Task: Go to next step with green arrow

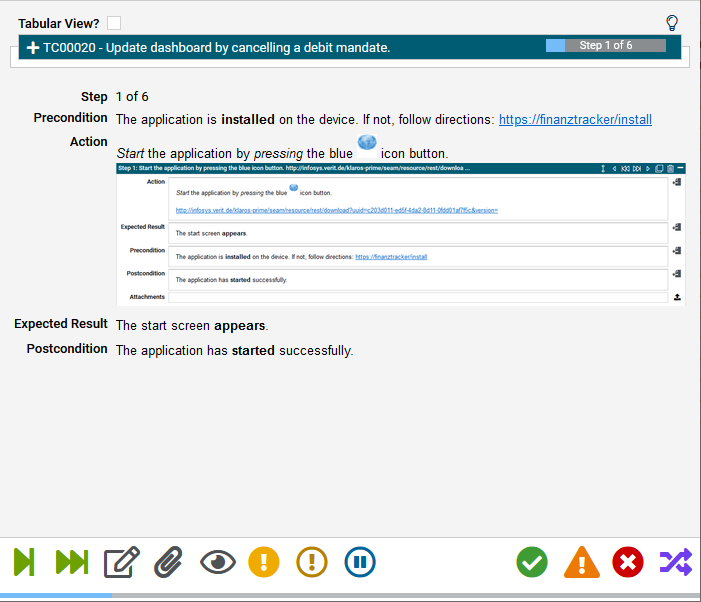Action: 24,562
